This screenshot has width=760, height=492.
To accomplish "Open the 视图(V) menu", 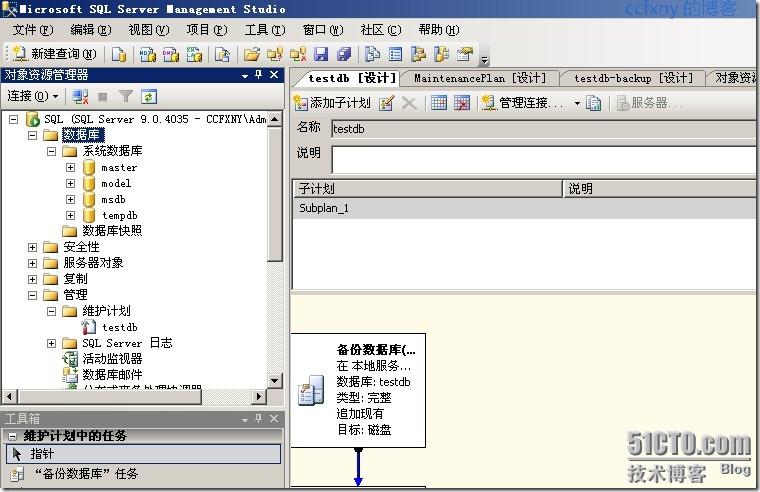I will point(149,30).
